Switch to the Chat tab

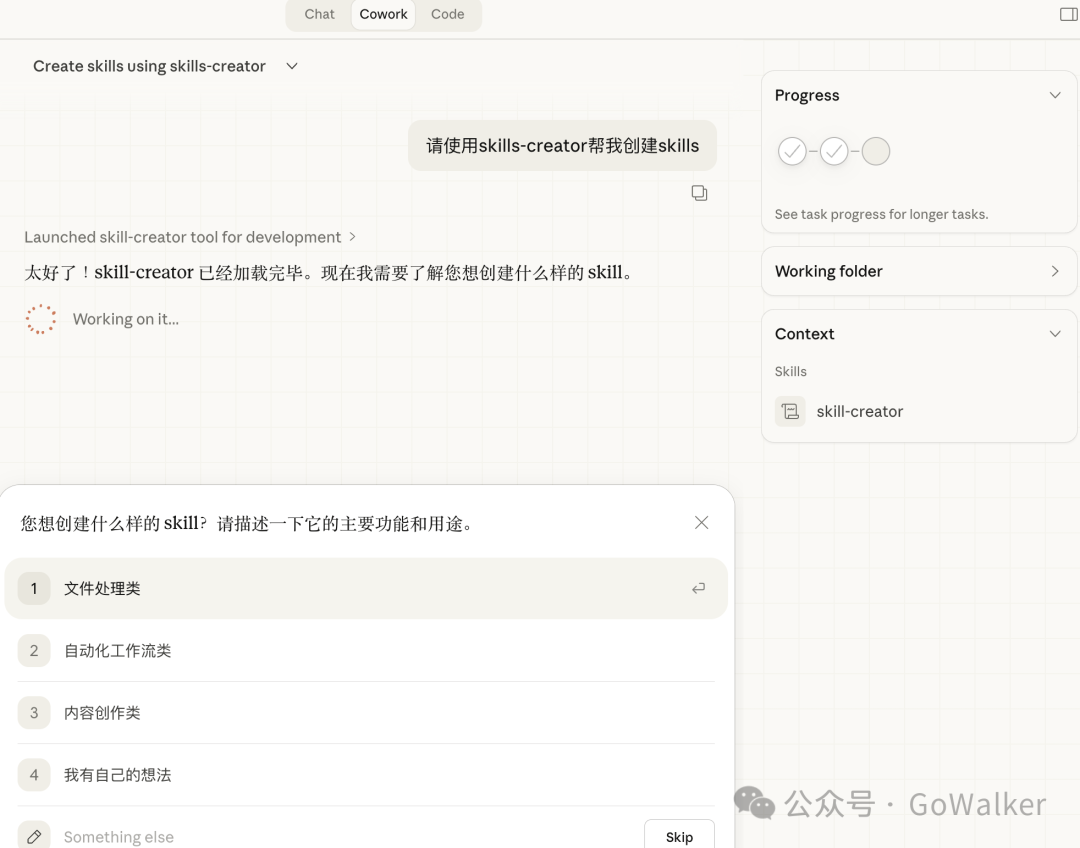pos(319,14)
